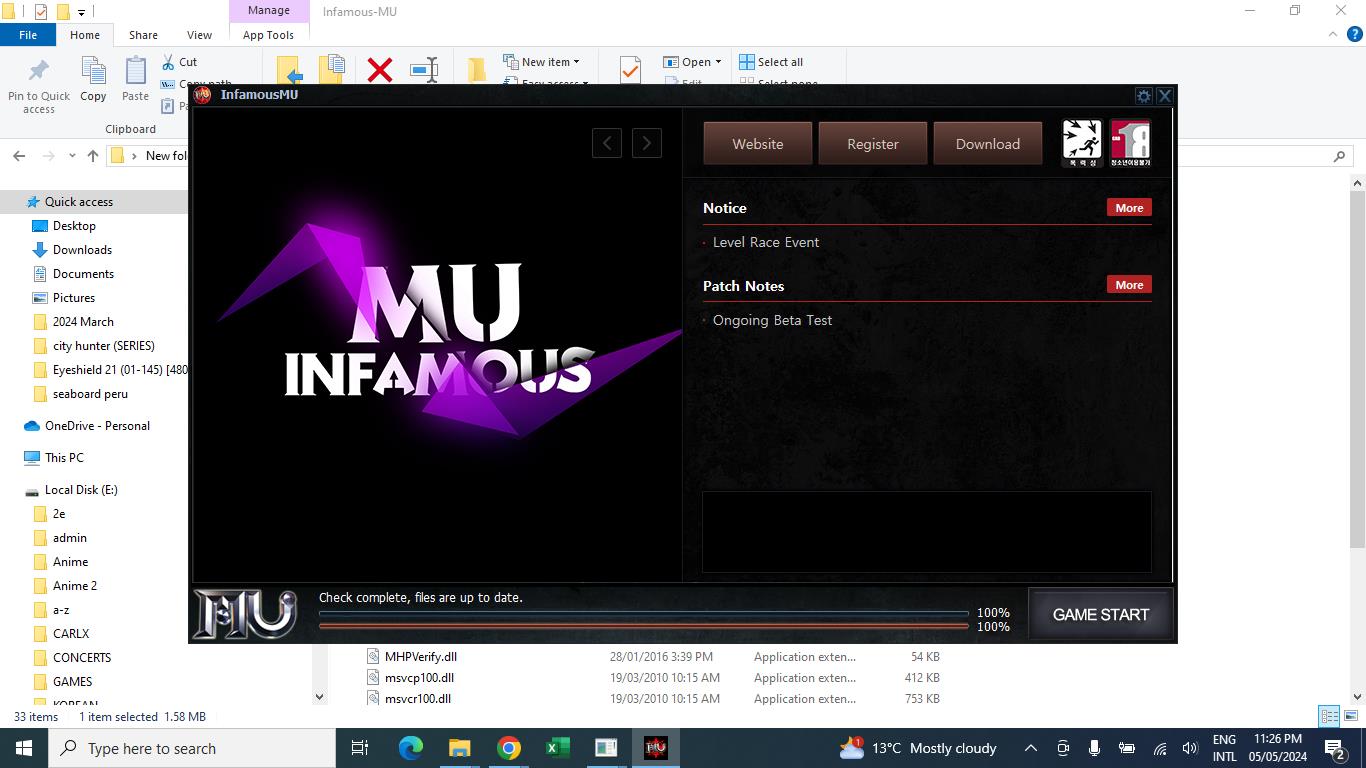
Task: Click New folder icon in ribbon
Action: point(477,70)
